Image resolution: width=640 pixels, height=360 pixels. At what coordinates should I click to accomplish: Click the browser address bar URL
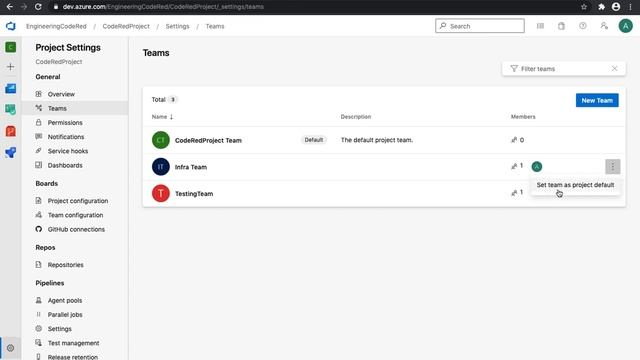click(163, 7)
